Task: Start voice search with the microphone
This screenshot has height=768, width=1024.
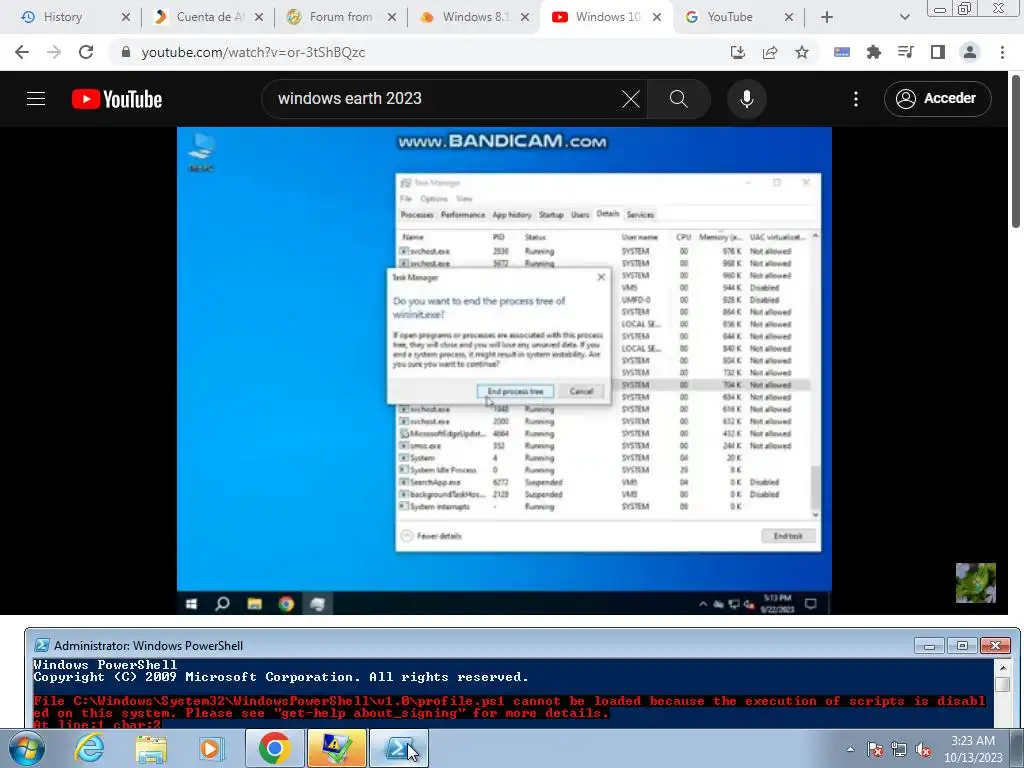Action: coord(746,99)
